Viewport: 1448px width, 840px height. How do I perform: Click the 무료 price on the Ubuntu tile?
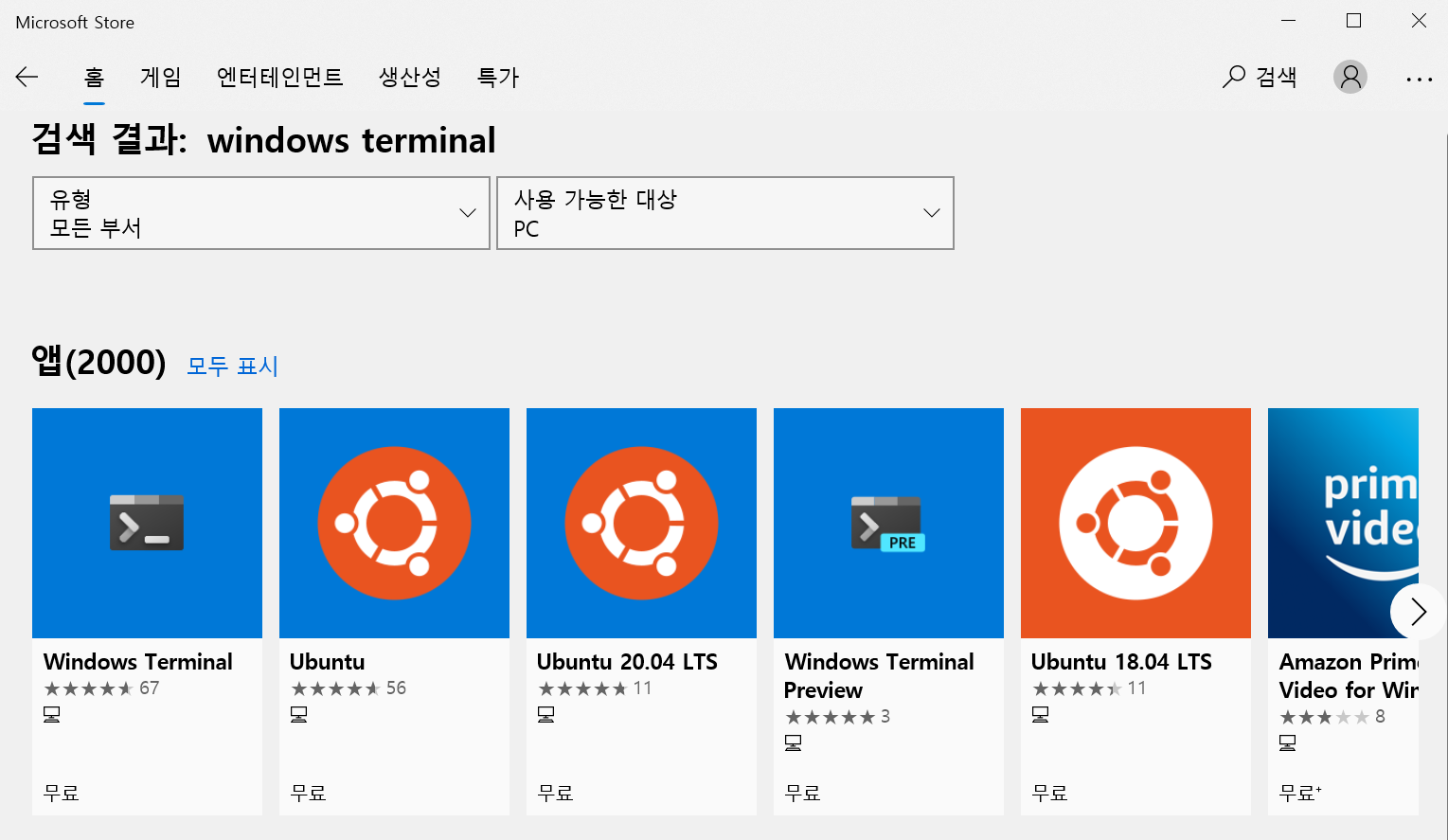tap(309, 793)
